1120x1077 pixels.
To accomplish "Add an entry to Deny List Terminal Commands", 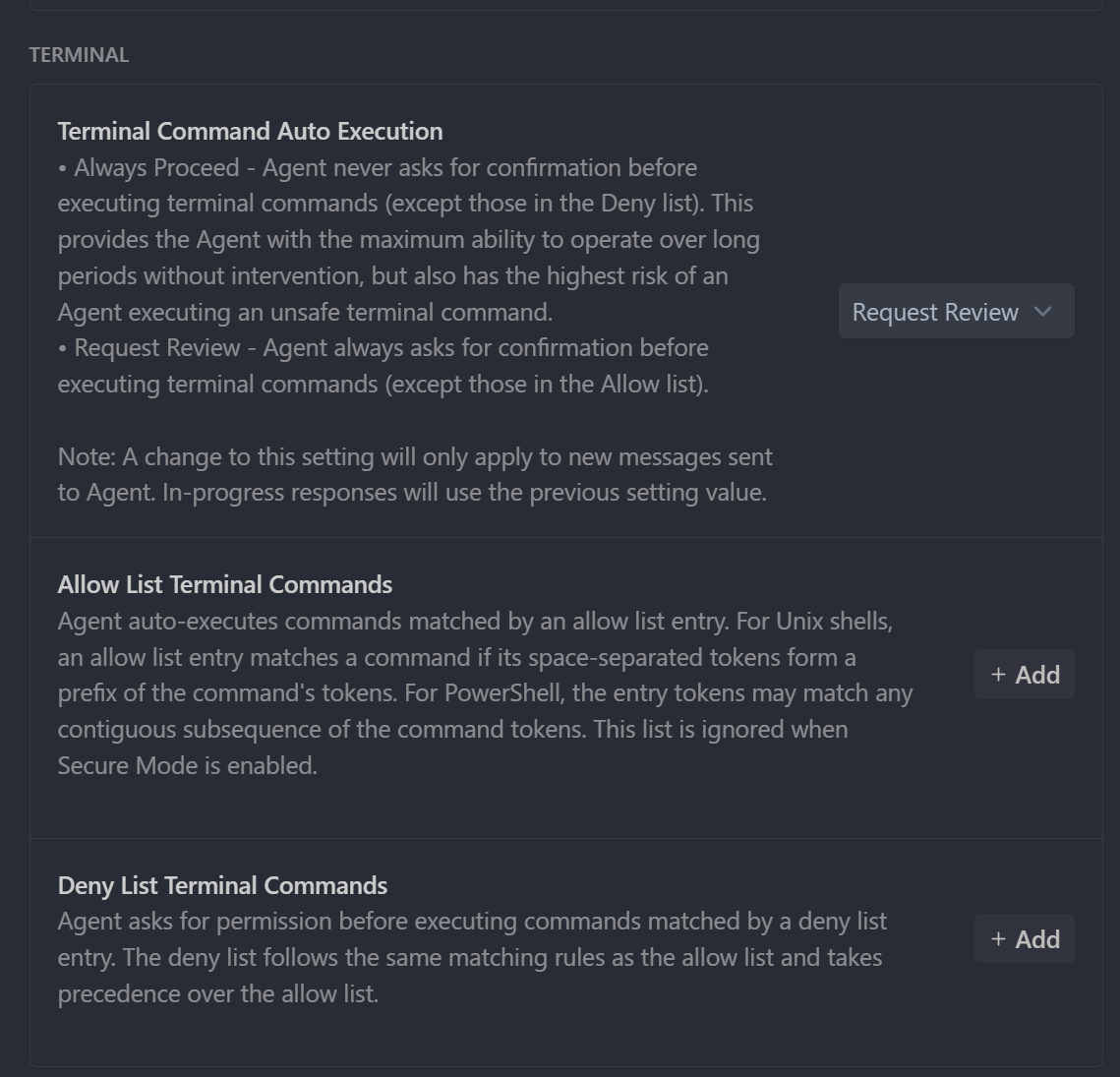I will point(1024,938).
